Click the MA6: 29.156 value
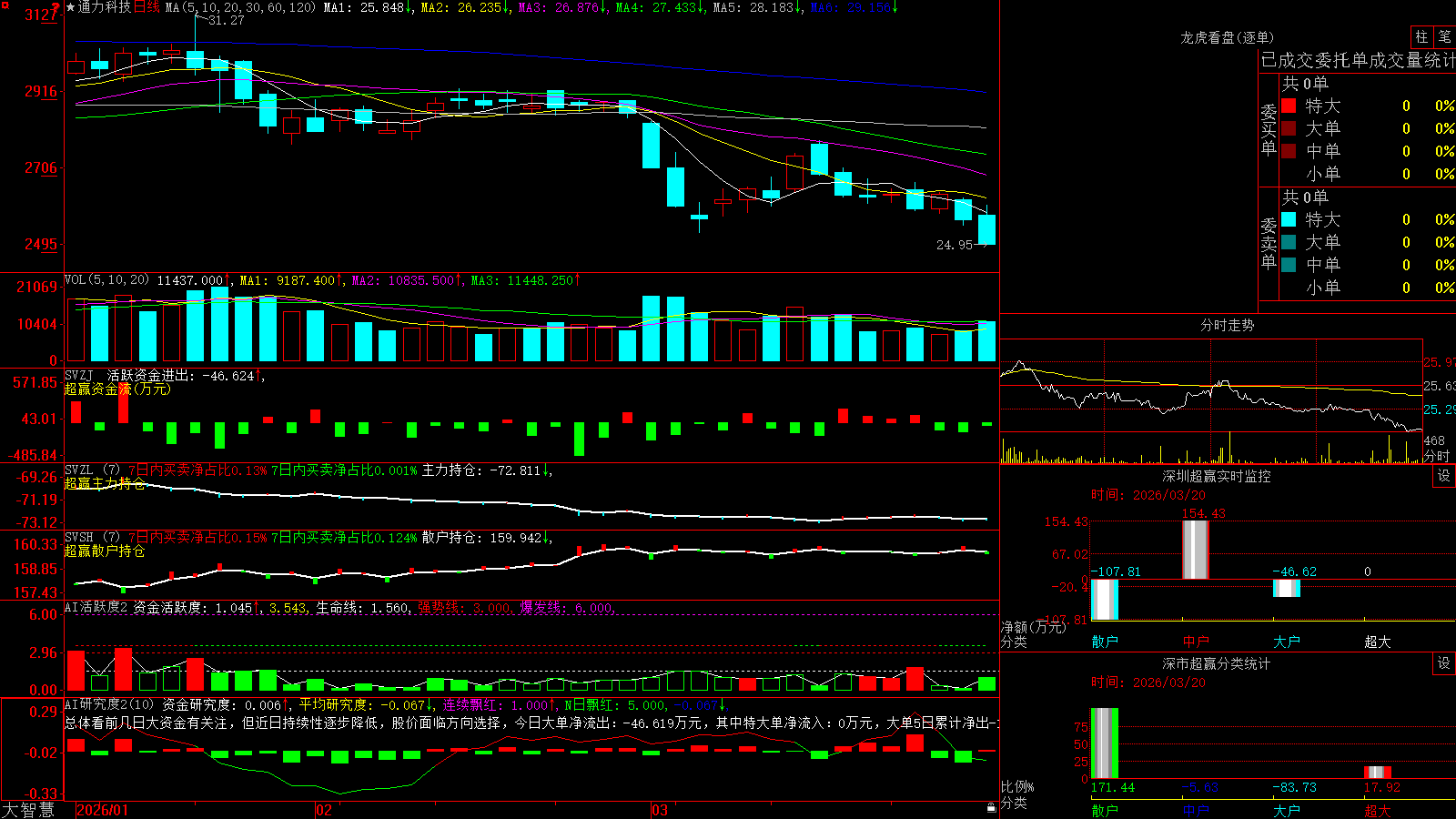 854,7
